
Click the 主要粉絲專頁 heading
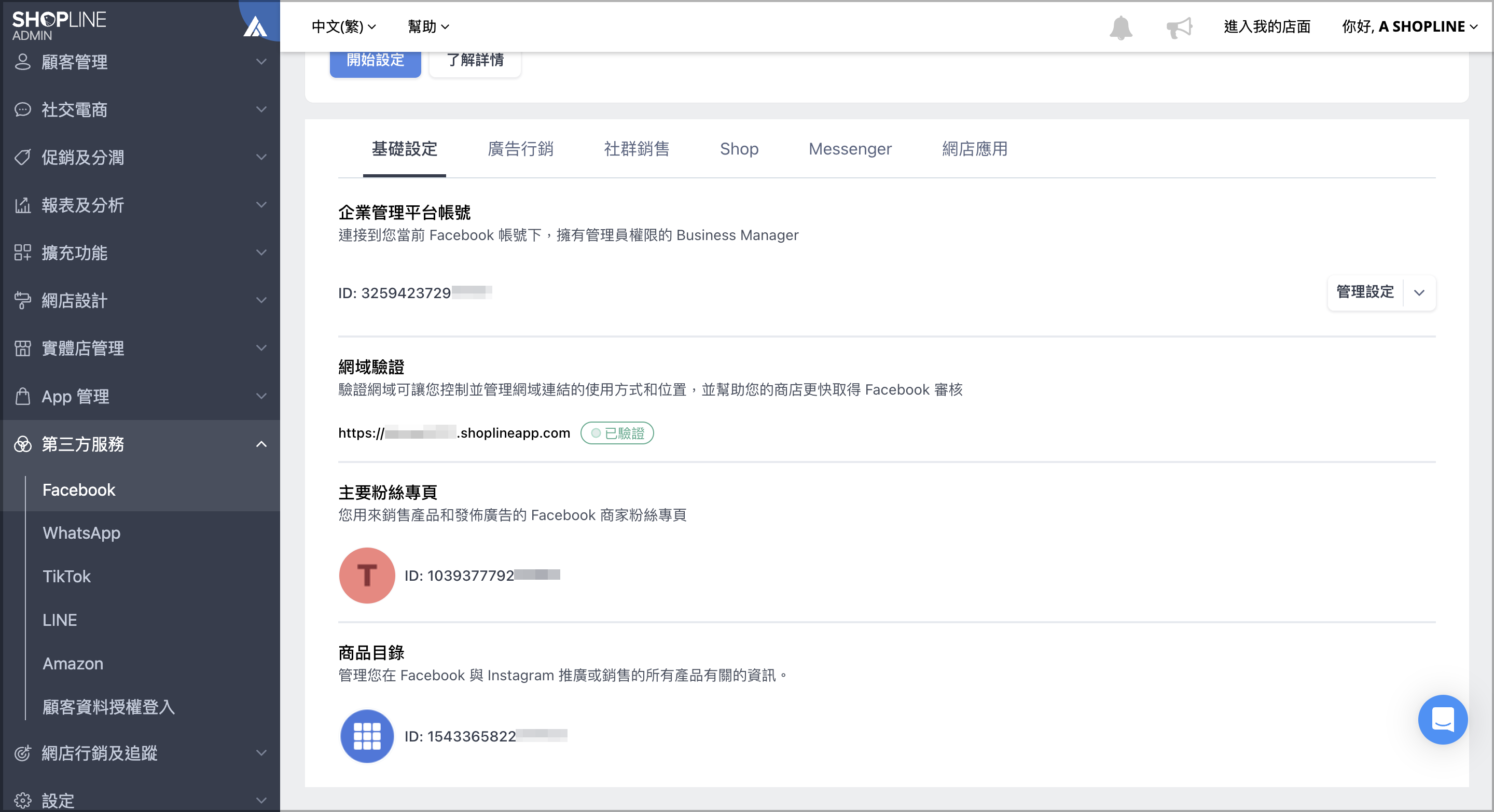(x=388, y=492)
